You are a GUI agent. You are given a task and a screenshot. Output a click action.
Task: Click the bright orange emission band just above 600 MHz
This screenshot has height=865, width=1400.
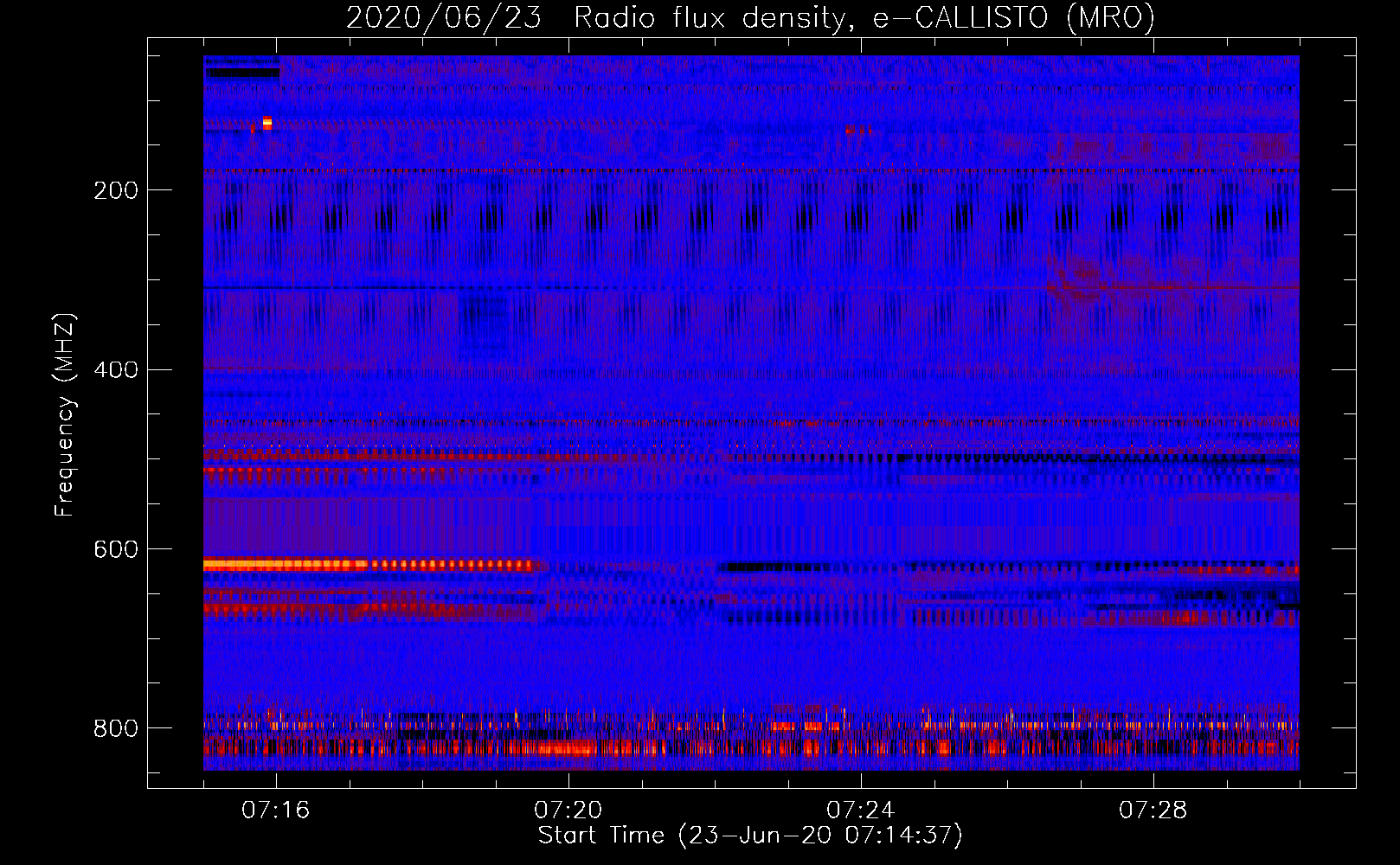pos(368,565)
